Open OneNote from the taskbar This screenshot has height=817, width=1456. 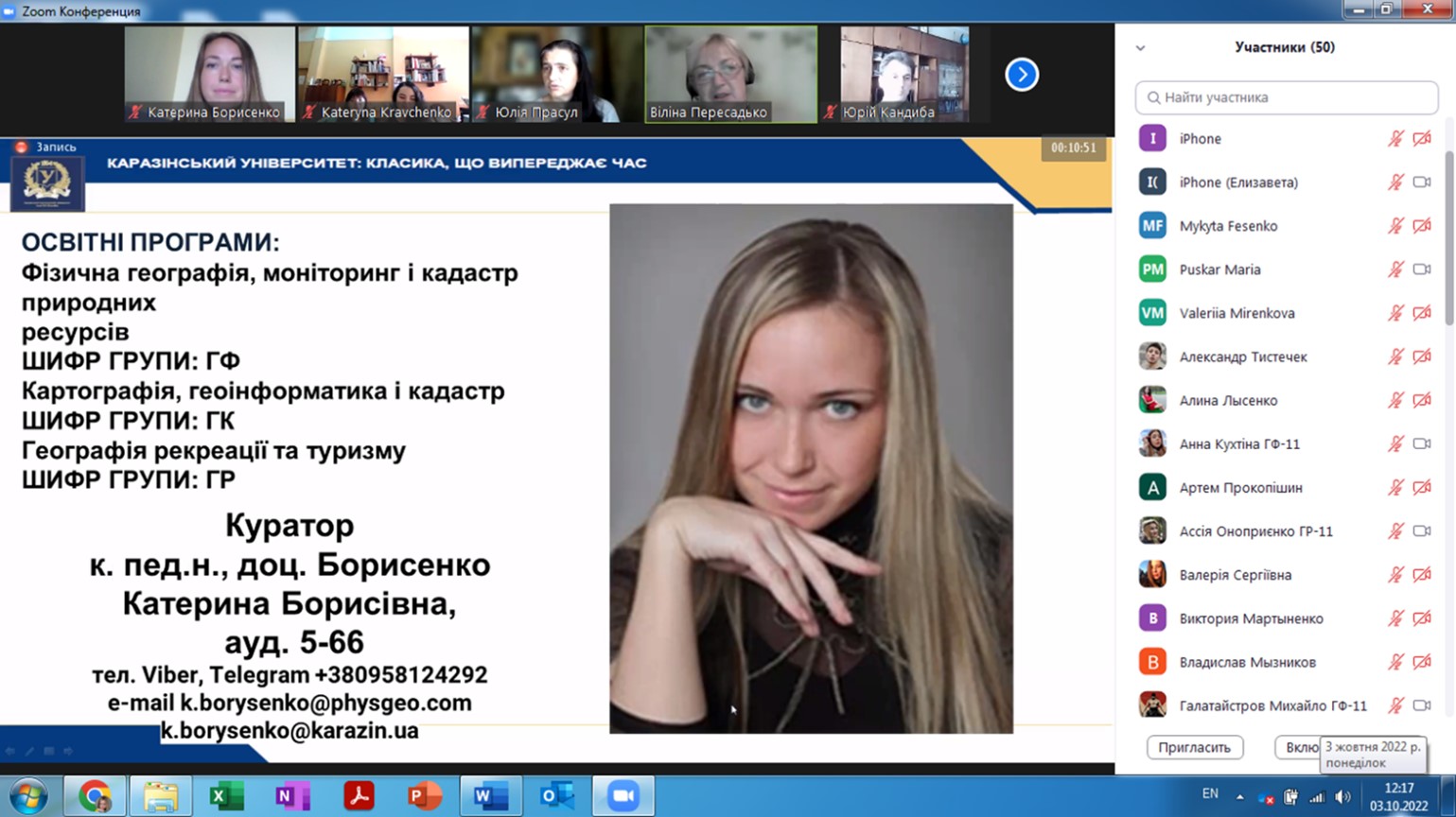[292, 796]
